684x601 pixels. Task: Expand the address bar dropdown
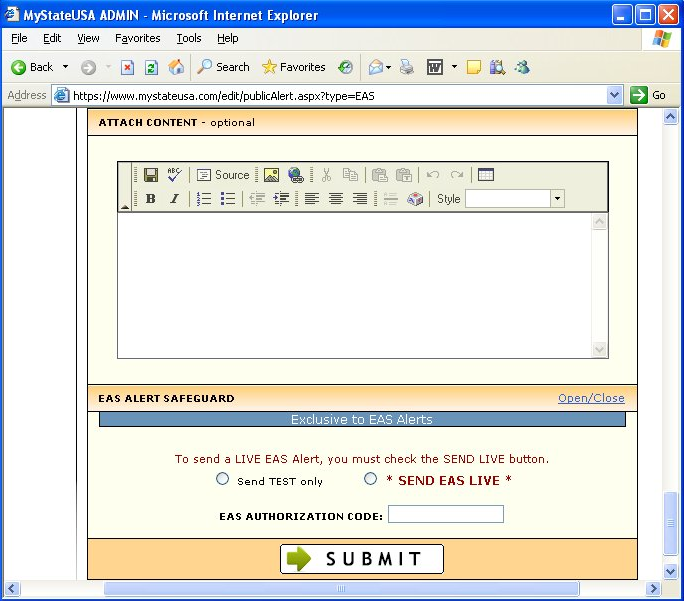[614, 95]
